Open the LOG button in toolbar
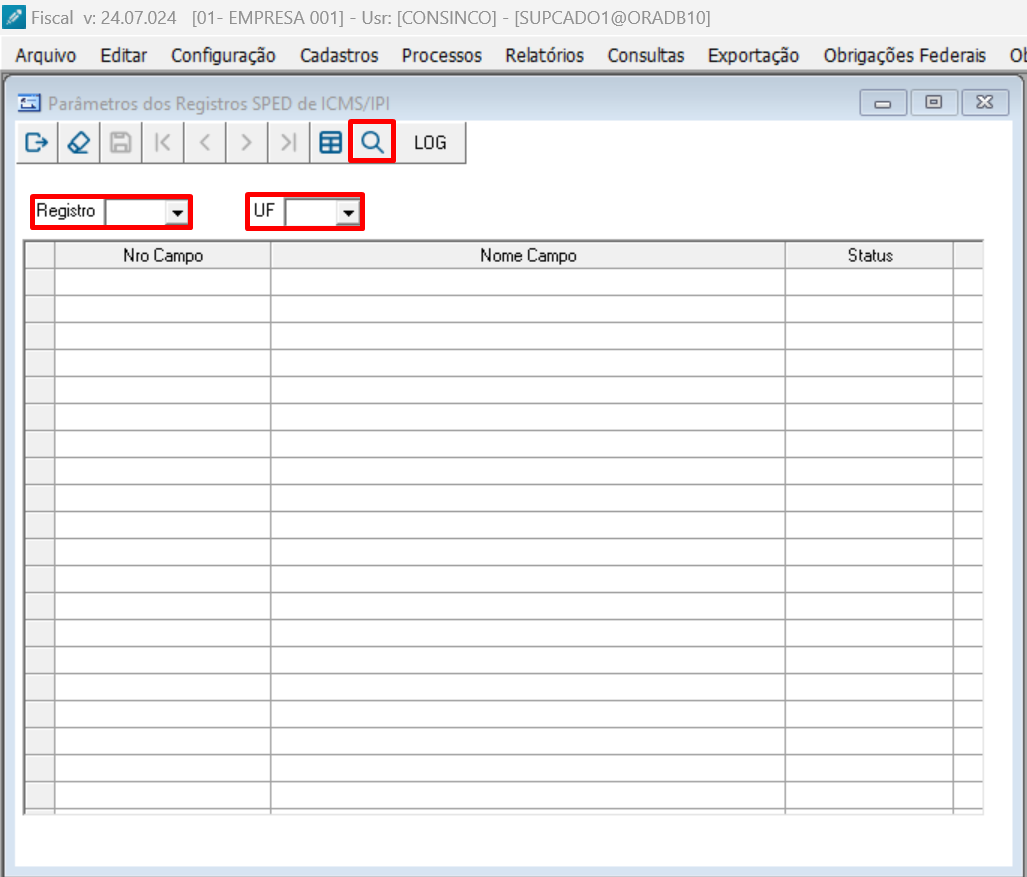 pos(430,142)
